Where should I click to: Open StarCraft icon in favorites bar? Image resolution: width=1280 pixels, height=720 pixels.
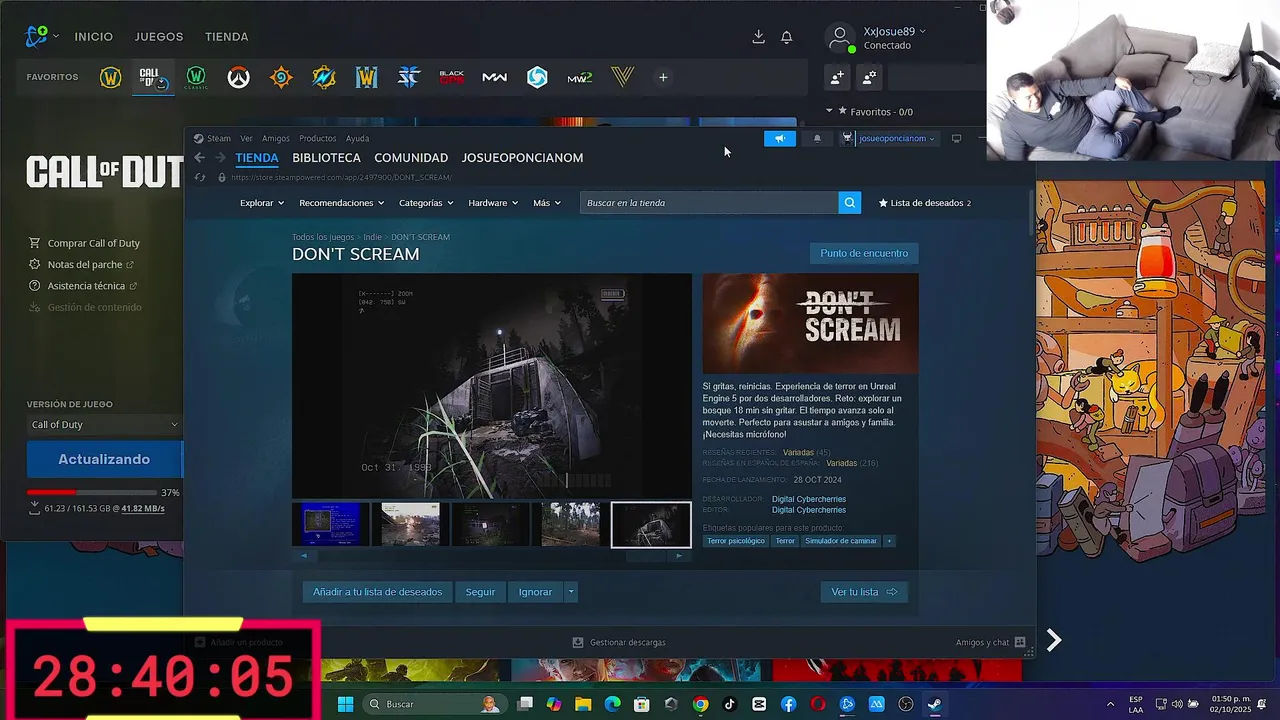(x=409, y=77)
